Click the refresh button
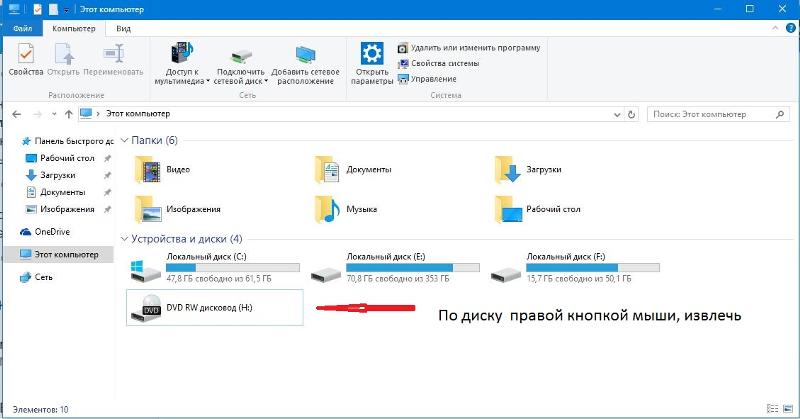 (x=632, y=115)
